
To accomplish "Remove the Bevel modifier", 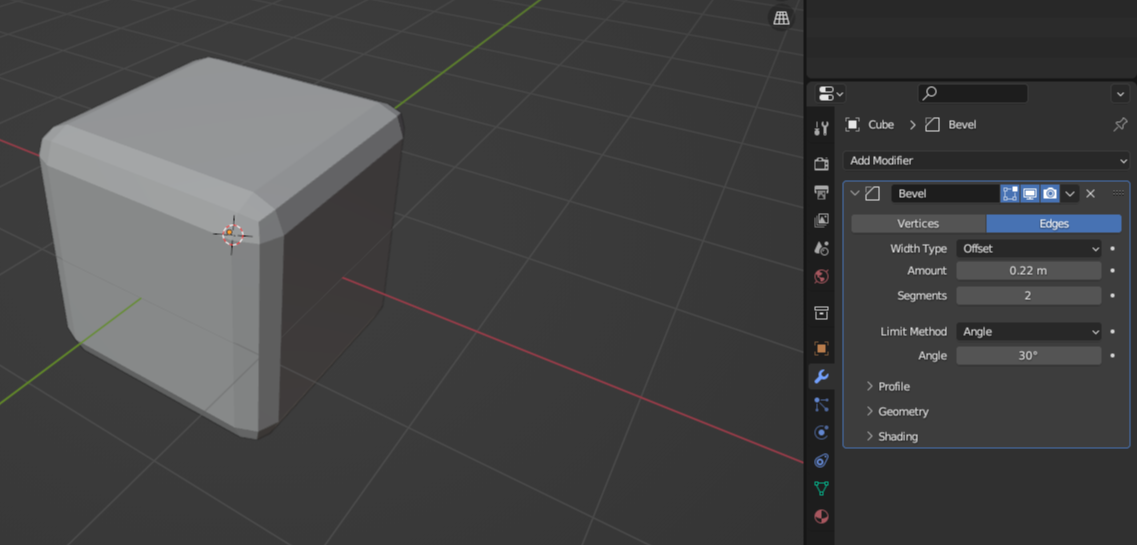I will point(1090,194).
